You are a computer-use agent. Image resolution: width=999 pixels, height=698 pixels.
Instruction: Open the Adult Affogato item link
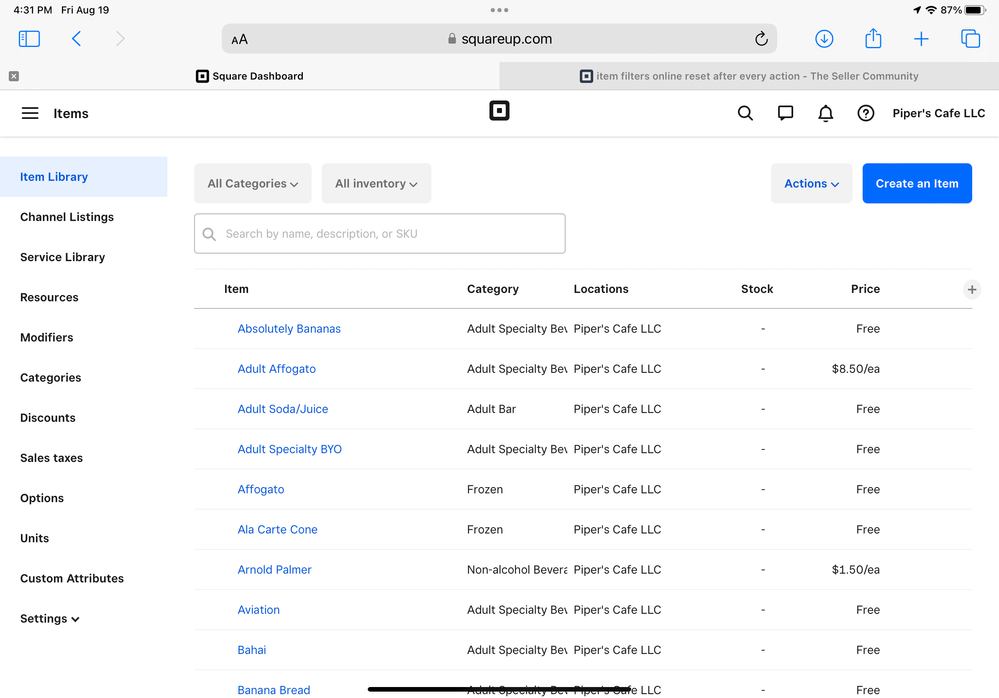pos(277,369)
